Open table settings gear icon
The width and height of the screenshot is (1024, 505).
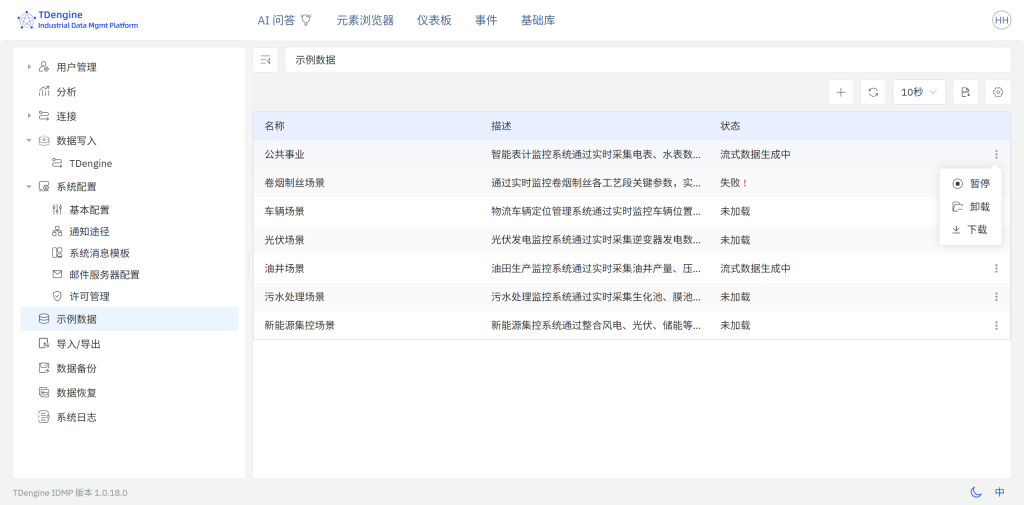[x=998, y=93]
